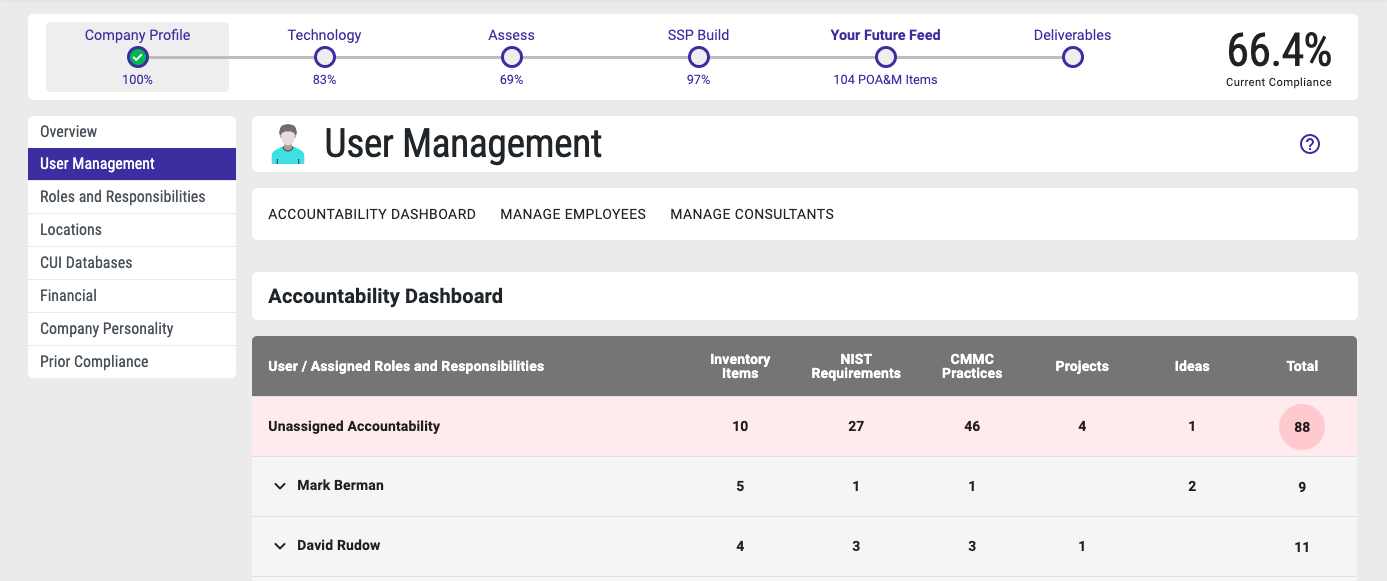Click the green Company Profile checkmark
The height and width of the screenshot is (581, 1387).
138,57
